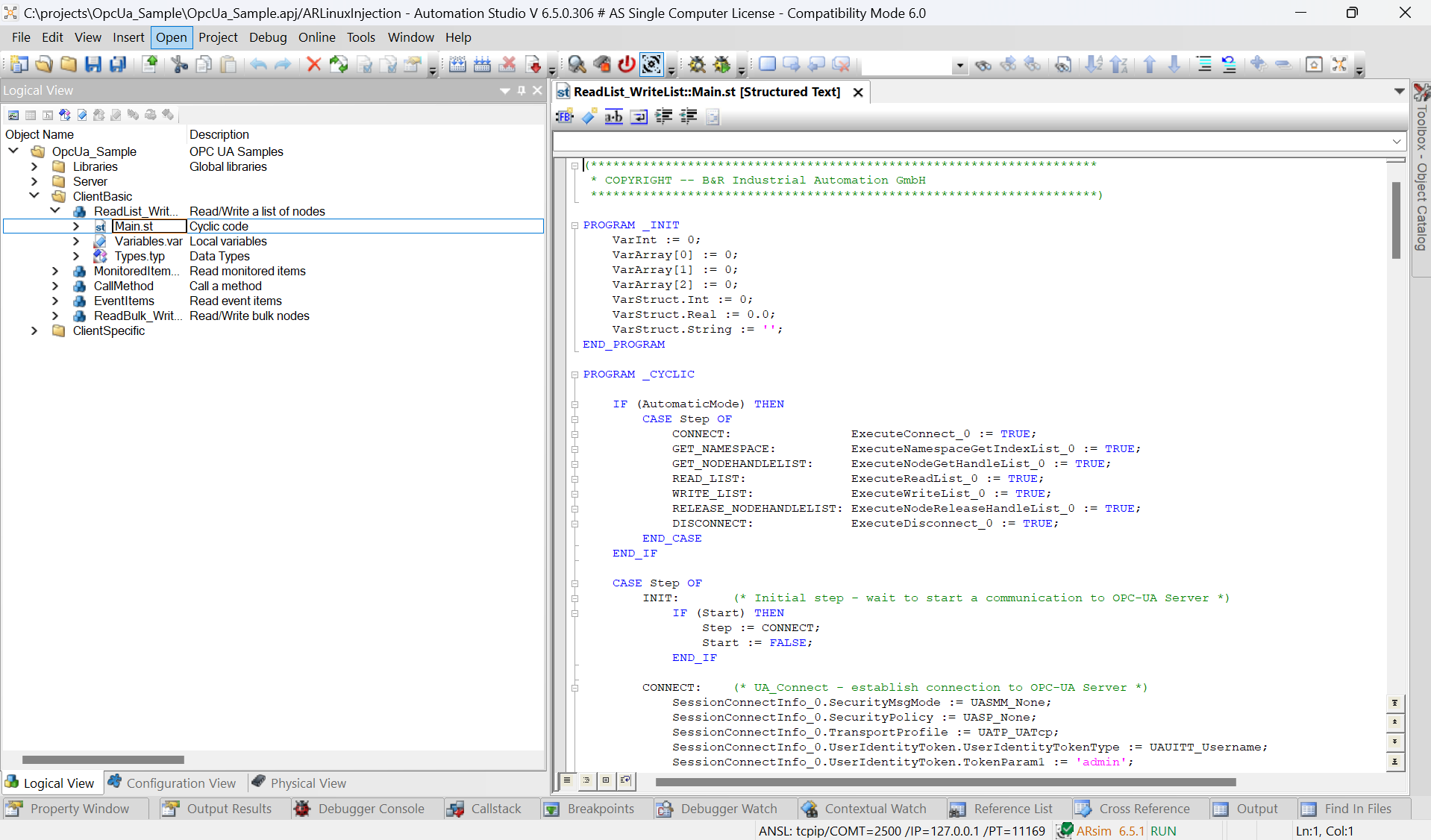
Task: Toggle Logical View auto-hide pin
Action: (x=522, y=90)
